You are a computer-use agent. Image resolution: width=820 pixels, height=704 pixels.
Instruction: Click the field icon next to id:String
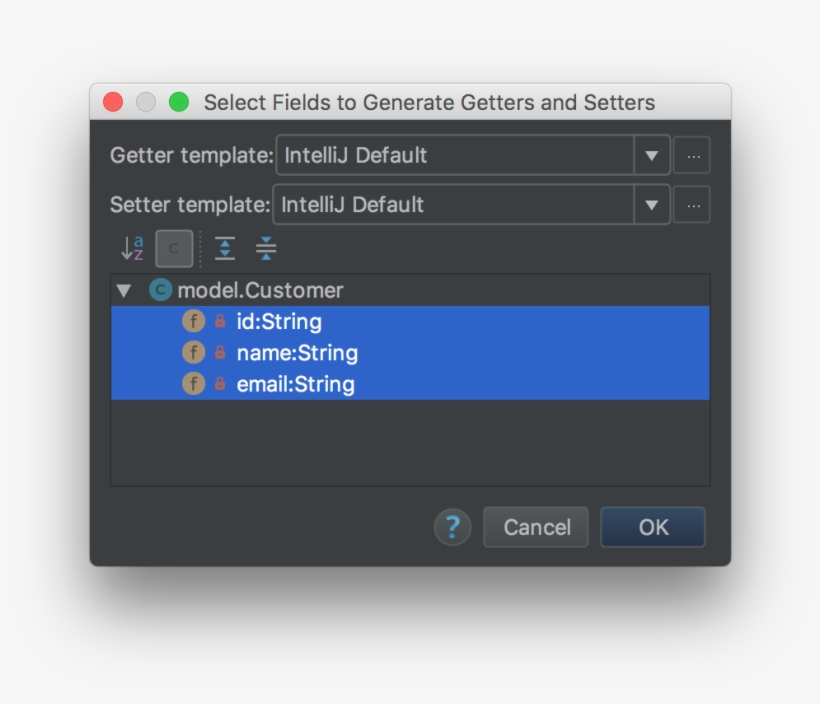193,321
